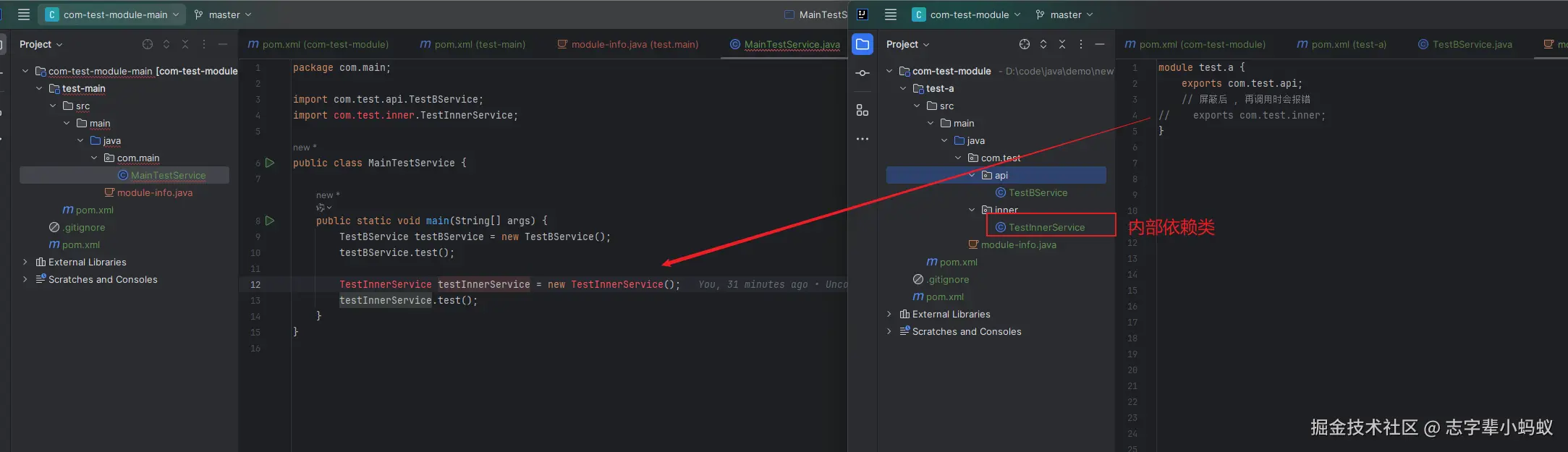
Task: Click Collapse All icon in right Project panel
Action: (x=1062, y=44)
